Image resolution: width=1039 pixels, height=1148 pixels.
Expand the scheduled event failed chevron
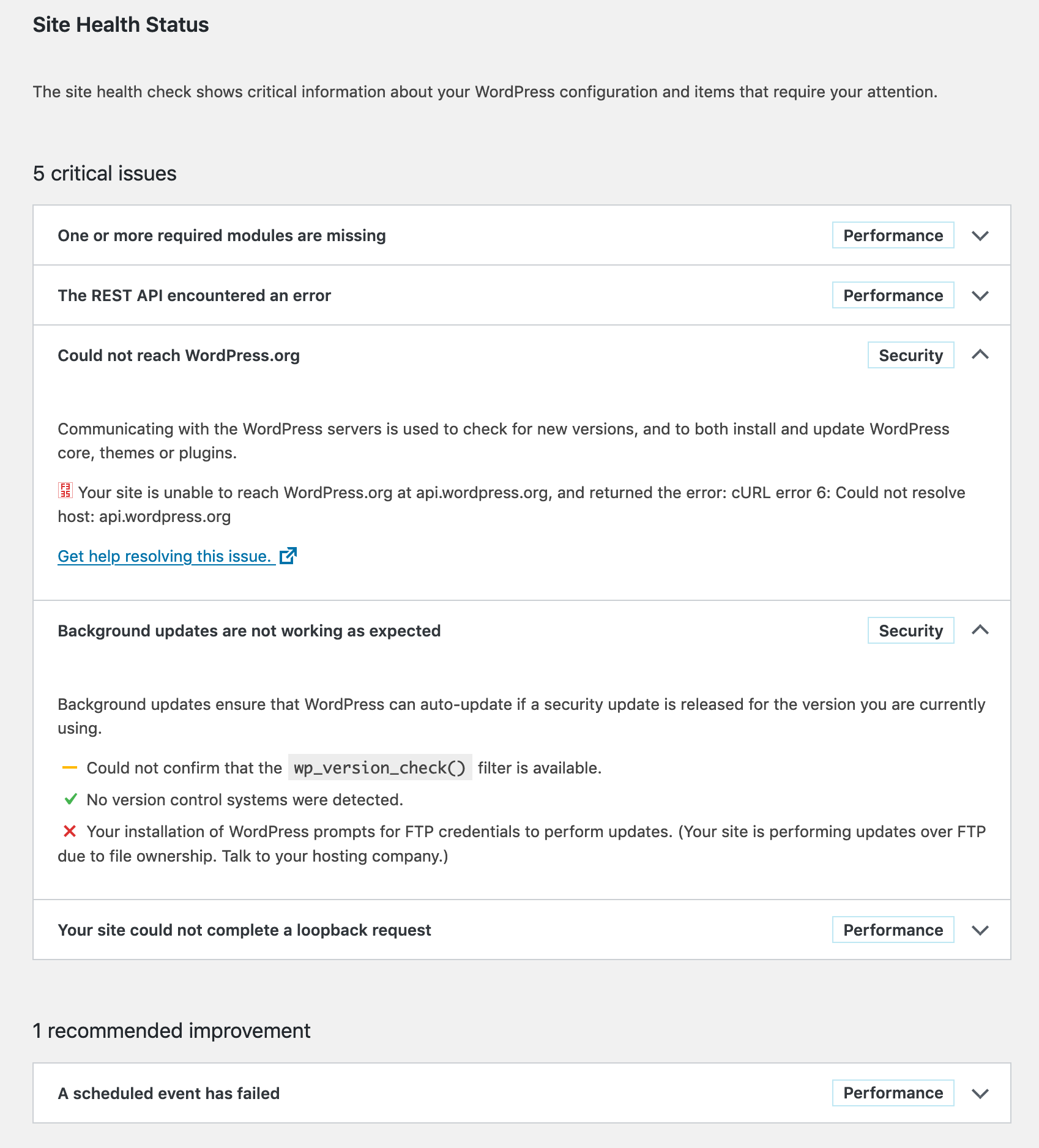click(x=980, y=1094)
